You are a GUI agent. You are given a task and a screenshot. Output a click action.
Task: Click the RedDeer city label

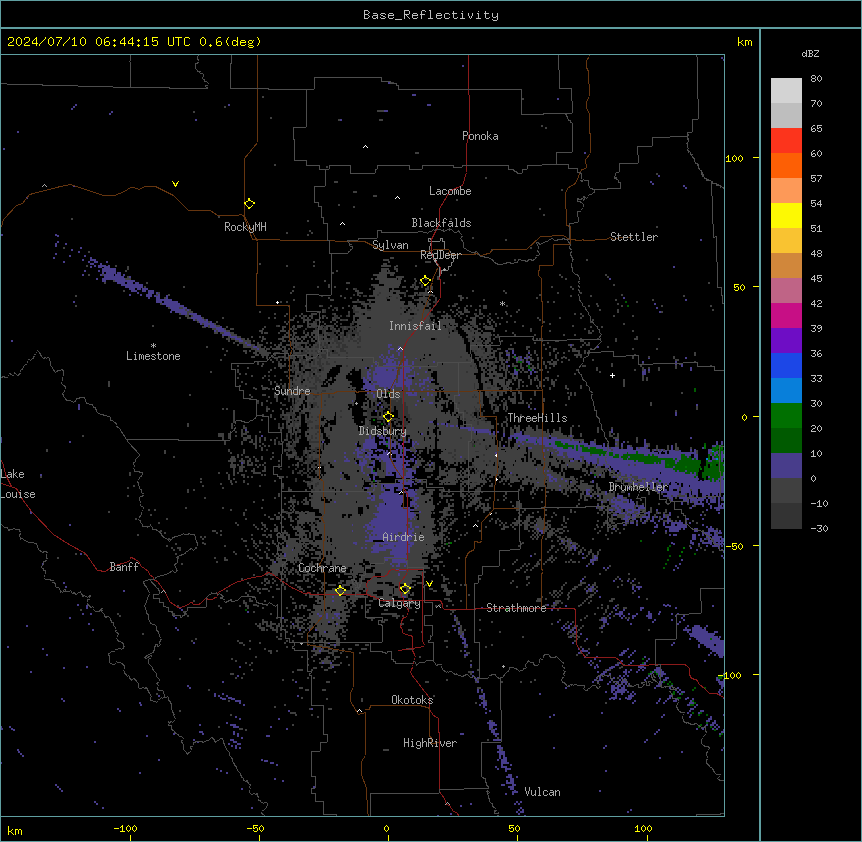440,255
